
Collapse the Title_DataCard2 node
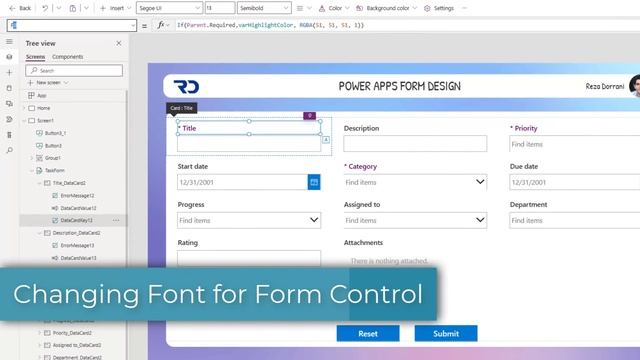tap(40, 183)
